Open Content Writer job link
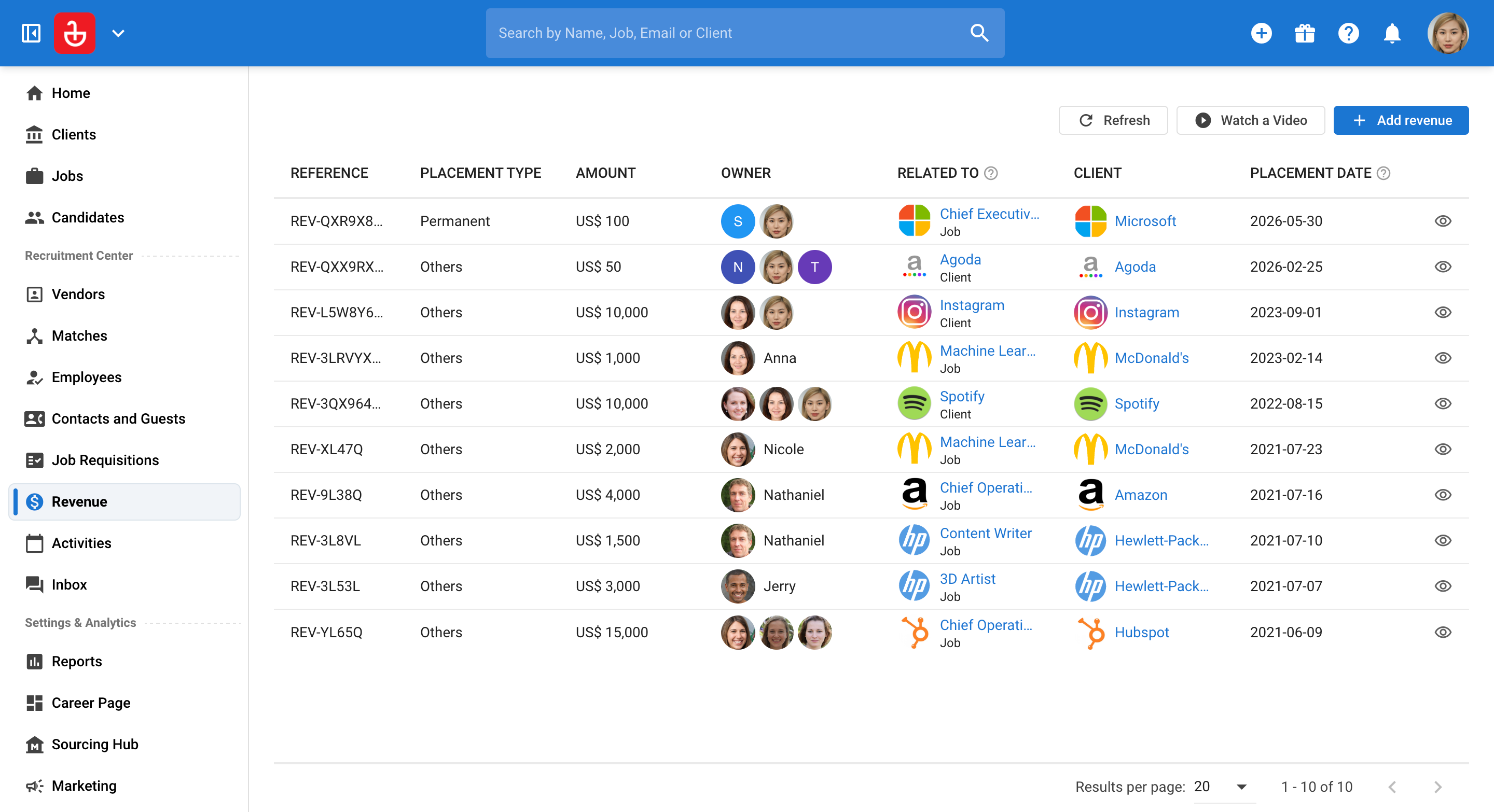The height and width of the screenshot is (812, 1494). pyautogui.click(x=986, y=533)
